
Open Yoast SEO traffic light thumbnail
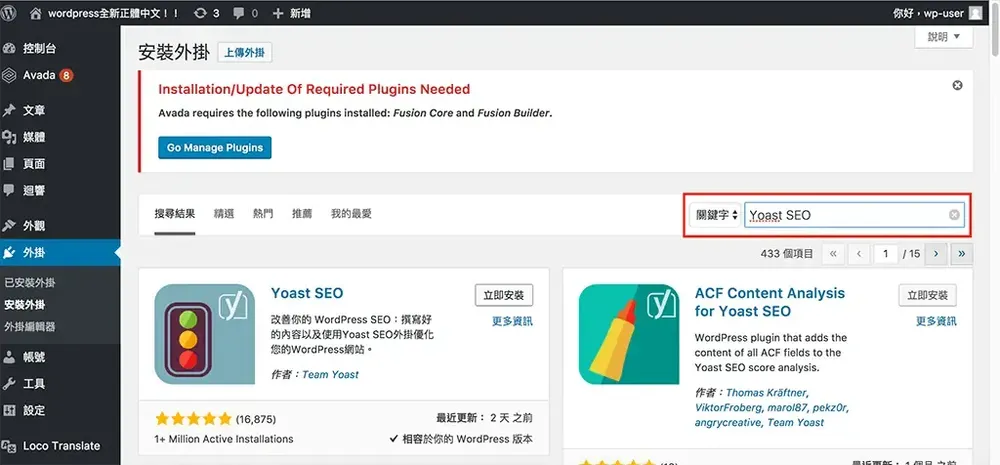coord(205,334)
